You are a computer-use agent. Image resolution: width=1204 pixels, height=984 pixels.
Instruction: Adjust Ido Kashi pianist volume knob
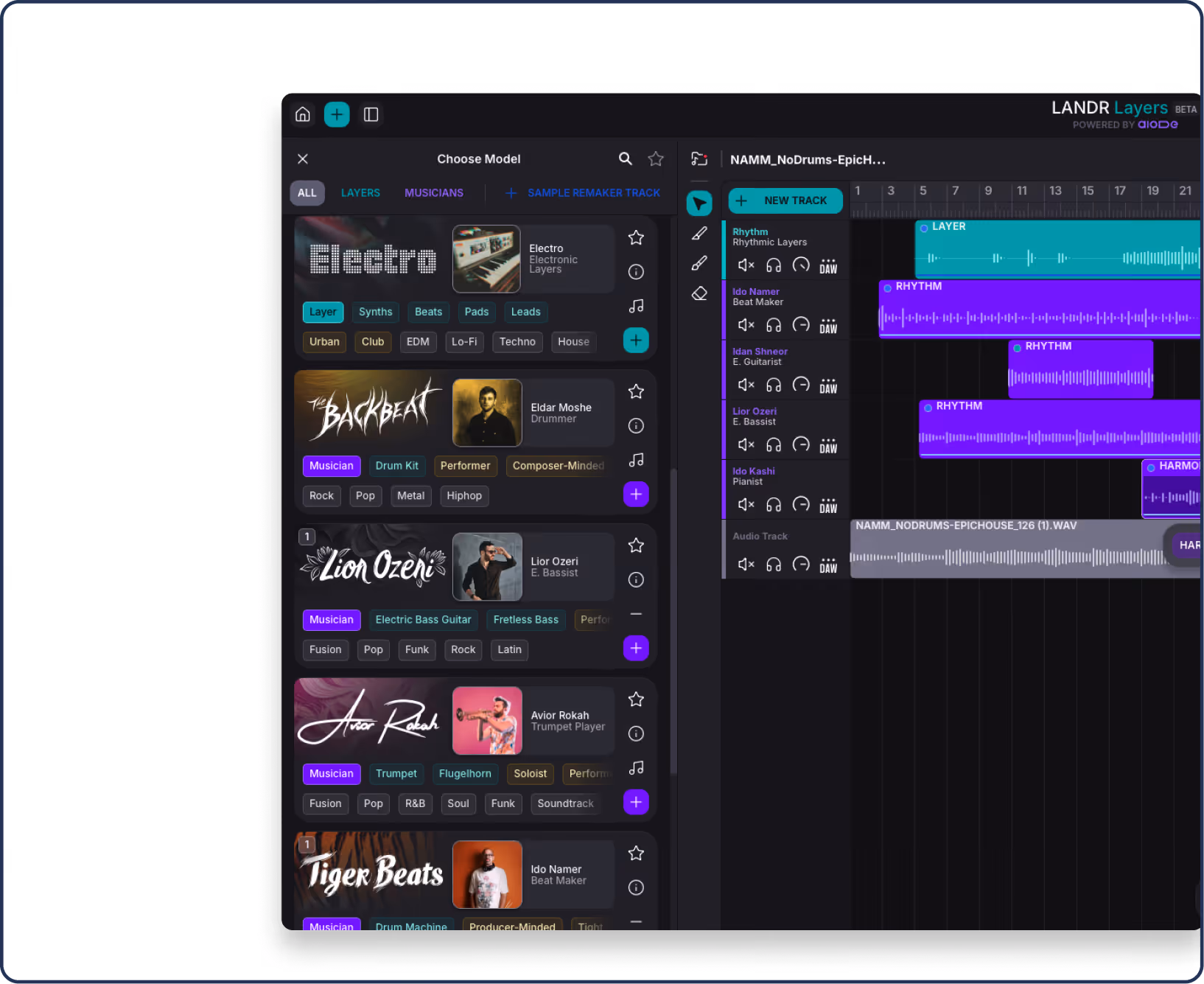point(801,504)
